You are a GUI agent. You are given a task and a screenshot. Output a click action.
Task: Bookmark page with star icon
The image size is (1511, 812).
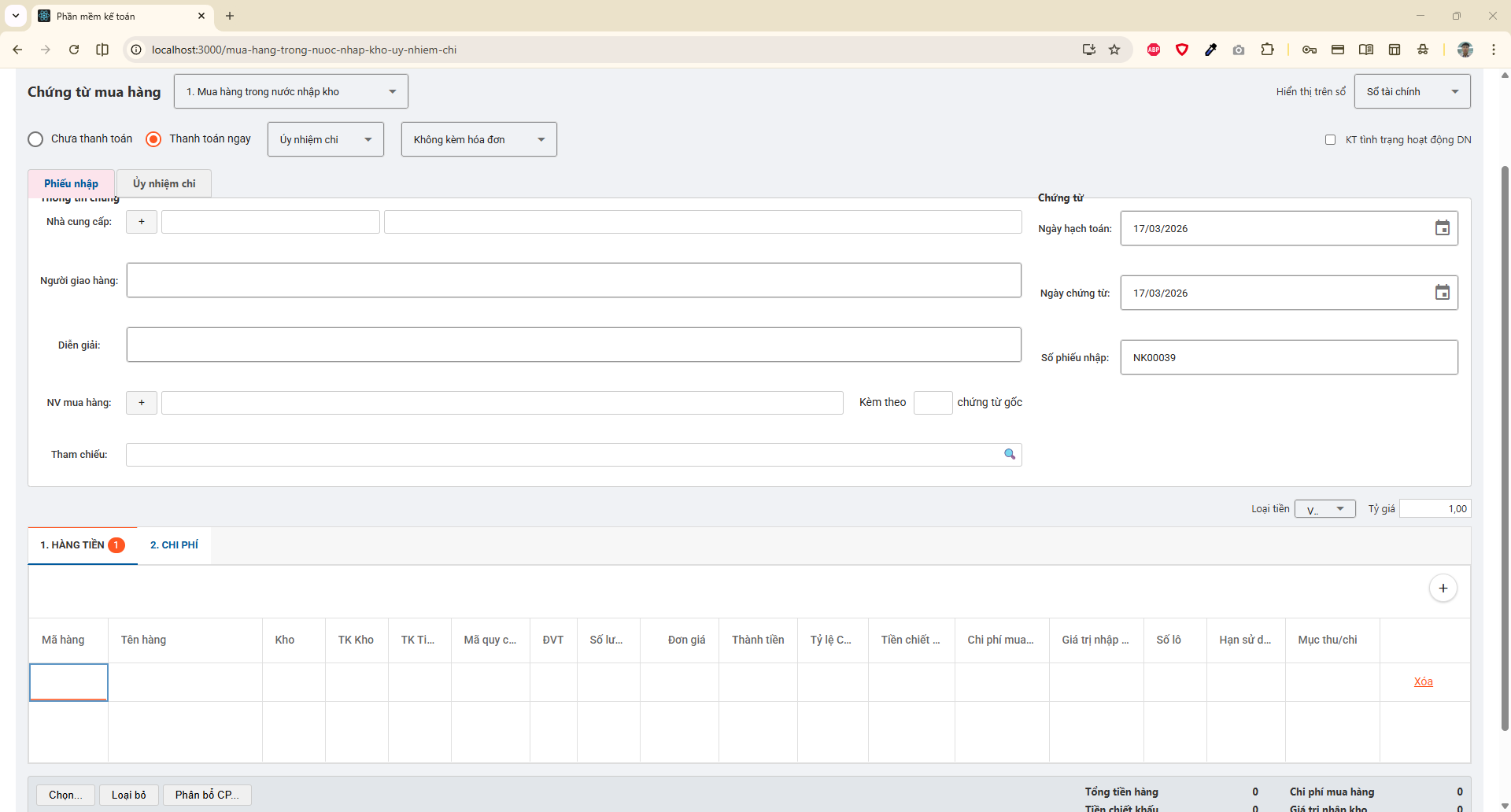[1114, 50]
